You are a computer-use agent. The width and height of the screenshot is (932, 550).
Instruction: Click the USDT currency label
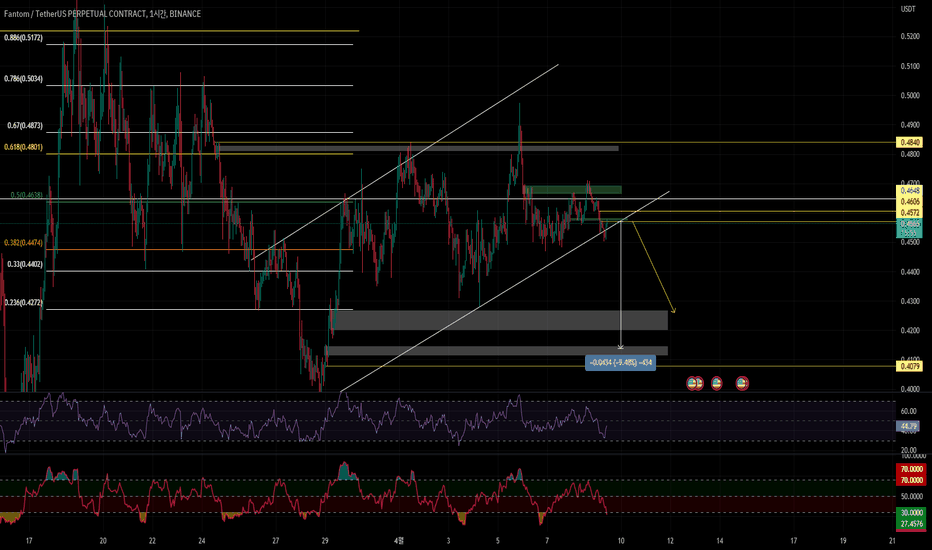click(908, 9)
